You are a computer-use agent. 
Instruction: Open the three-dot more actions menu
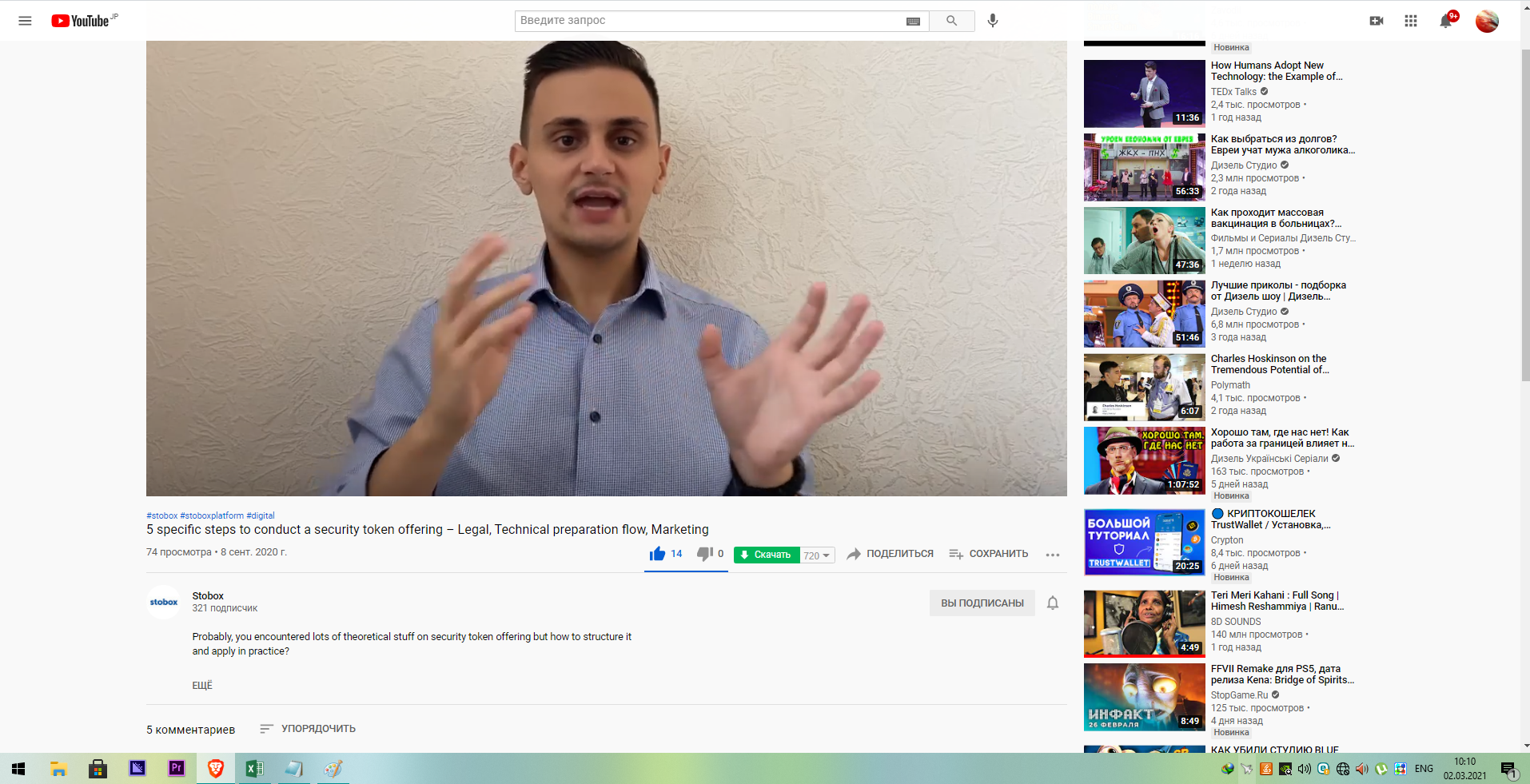1053,555
